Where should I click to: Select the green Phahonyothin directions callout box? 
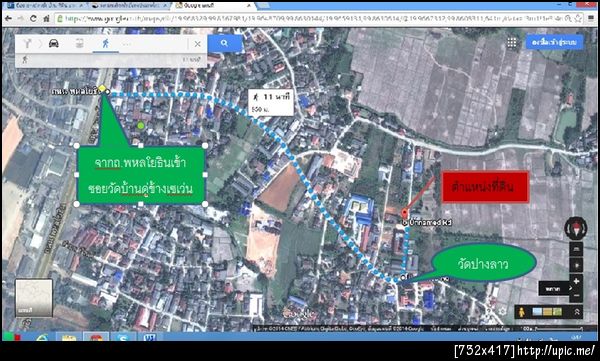point(141,175)
